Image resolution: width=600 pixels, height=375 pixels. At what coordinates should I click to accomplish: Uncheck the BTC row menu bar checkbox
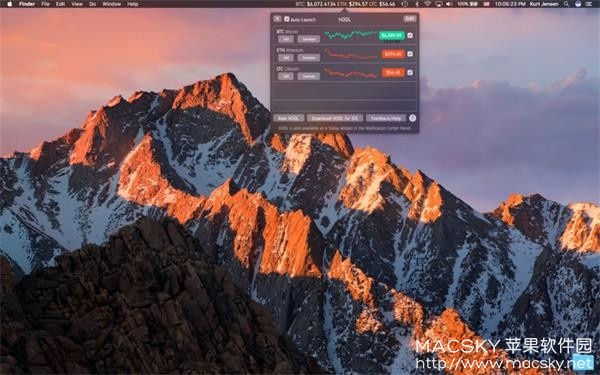click(x=410, y=35)
